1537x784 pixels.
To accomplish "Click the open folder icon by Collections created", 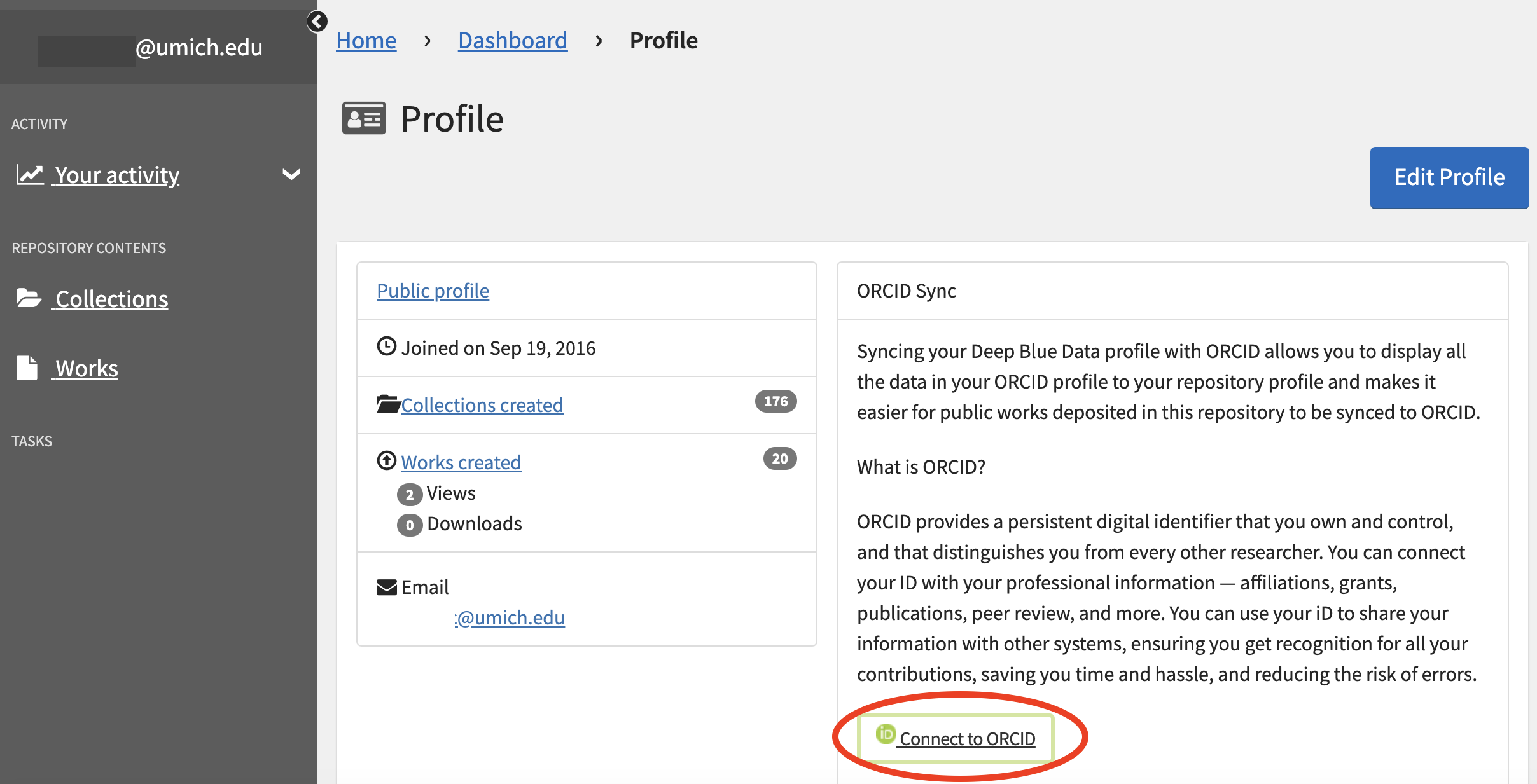I will coord(388,404).
